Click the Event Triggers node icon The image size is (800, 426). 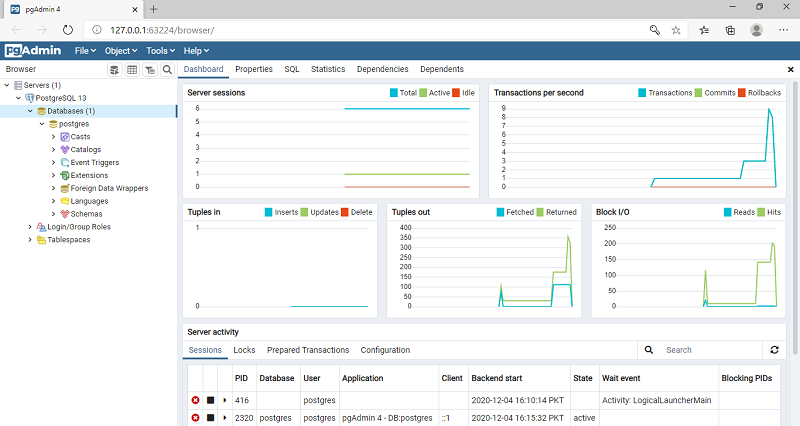click(65, 162)
